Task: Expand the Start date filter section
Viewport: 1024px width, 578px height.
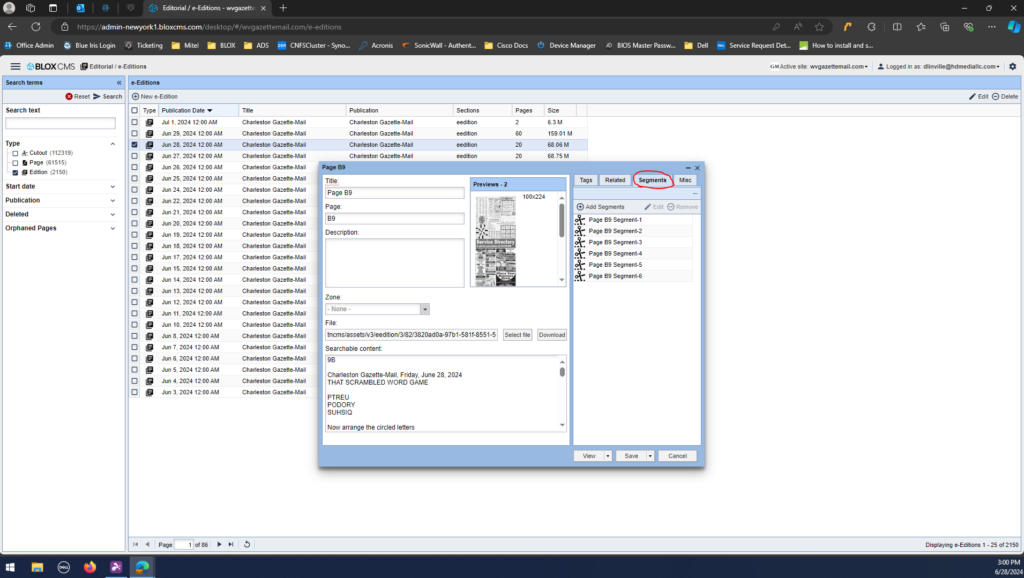Action: click(112, 186)
